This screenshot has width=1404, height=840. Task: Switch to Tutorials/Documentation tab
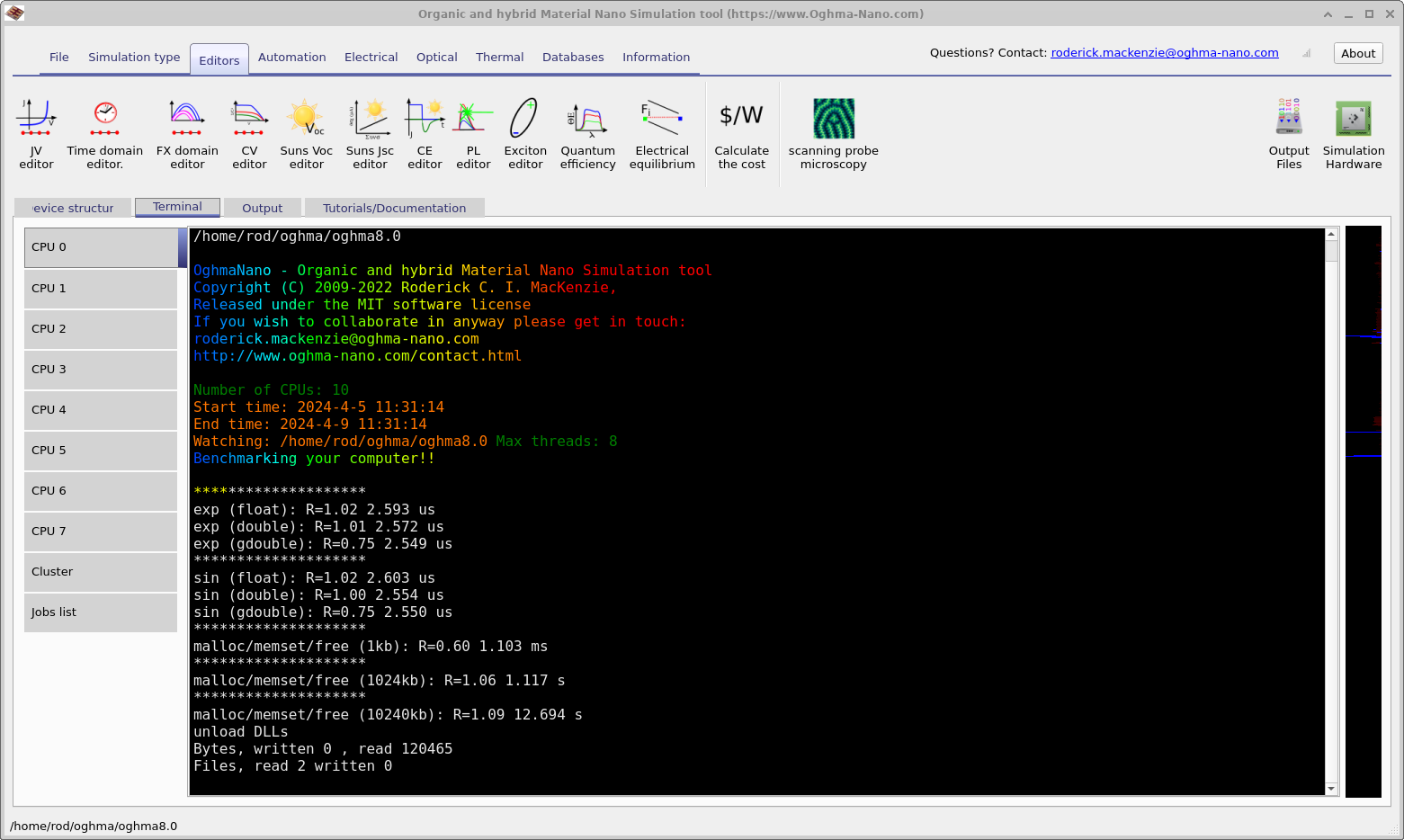coord(394,208)
